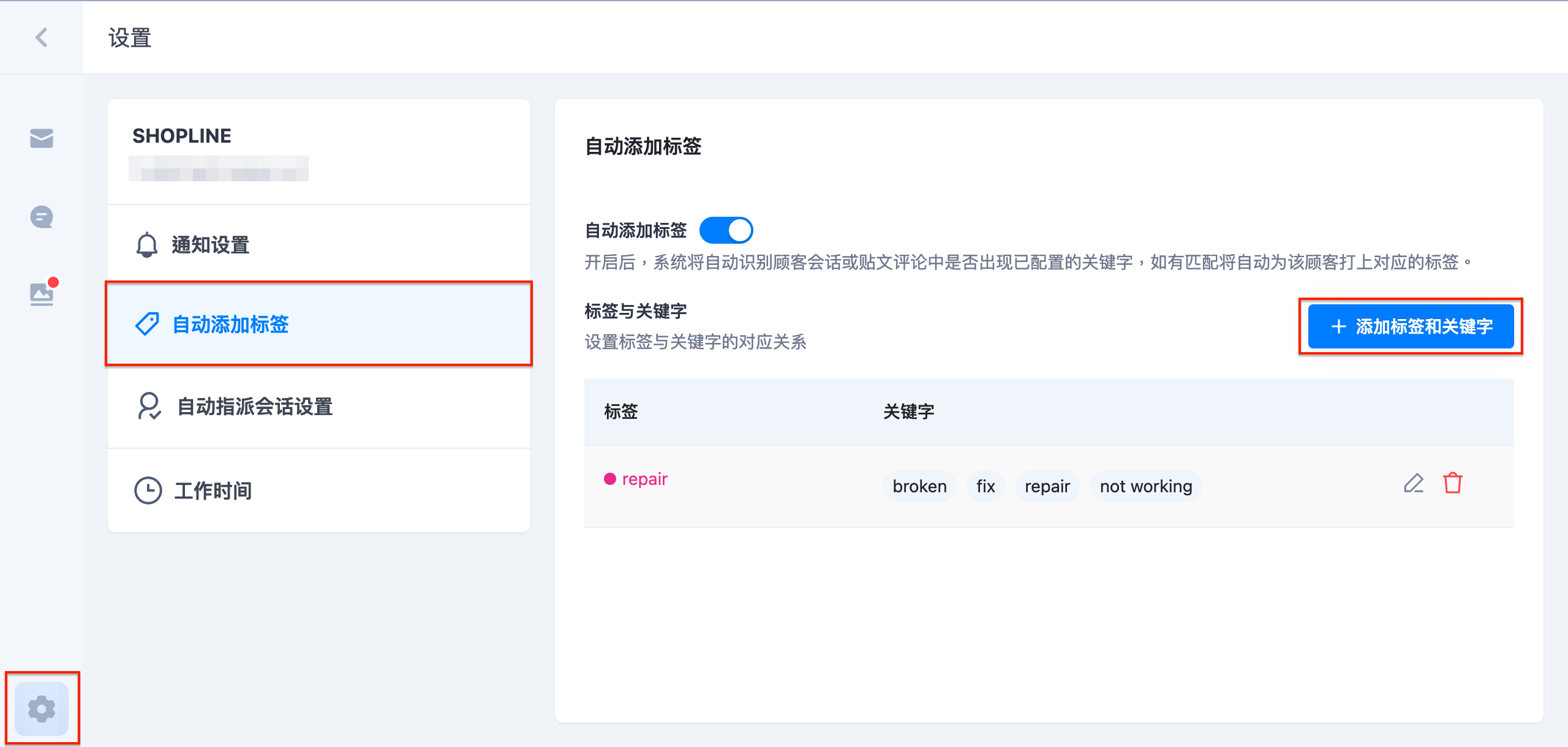1568x747 pixels.
Task: Click the 'not working' keyword chip
Action: pos(1146,486)
